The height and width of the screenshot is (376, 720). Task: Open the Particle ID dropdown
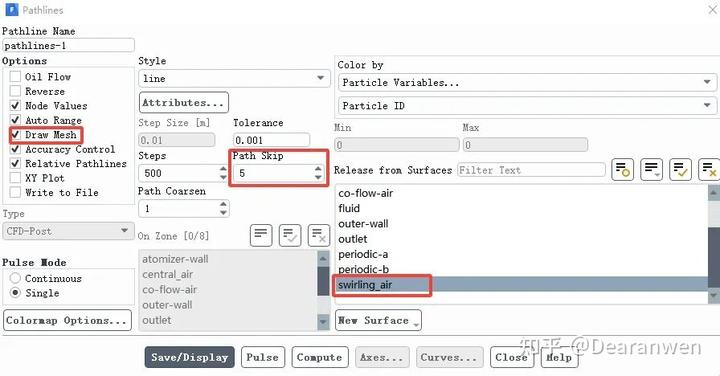coord(527,106)
